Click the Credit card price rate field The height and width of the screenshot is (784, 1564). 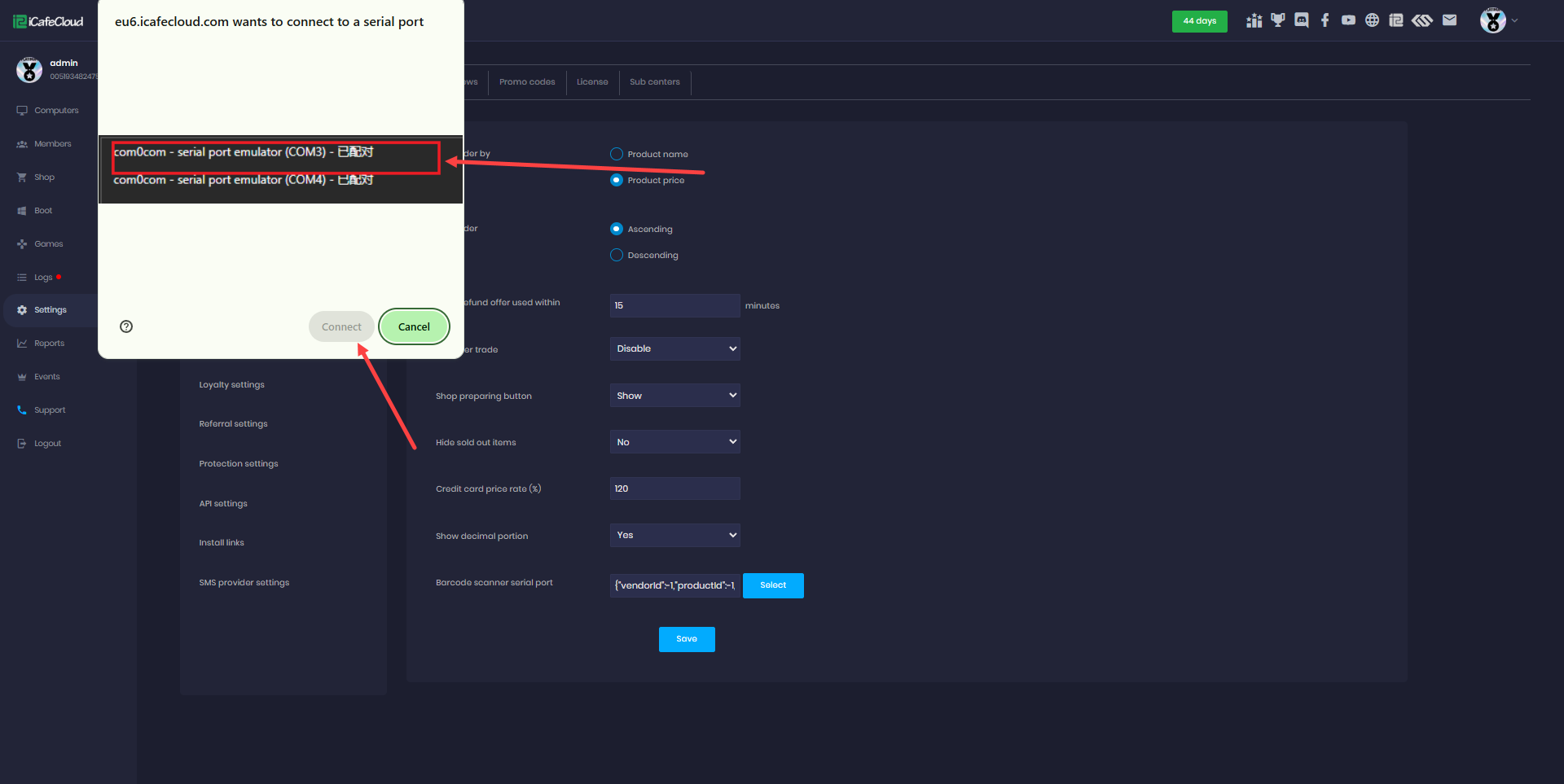[674, 488]
